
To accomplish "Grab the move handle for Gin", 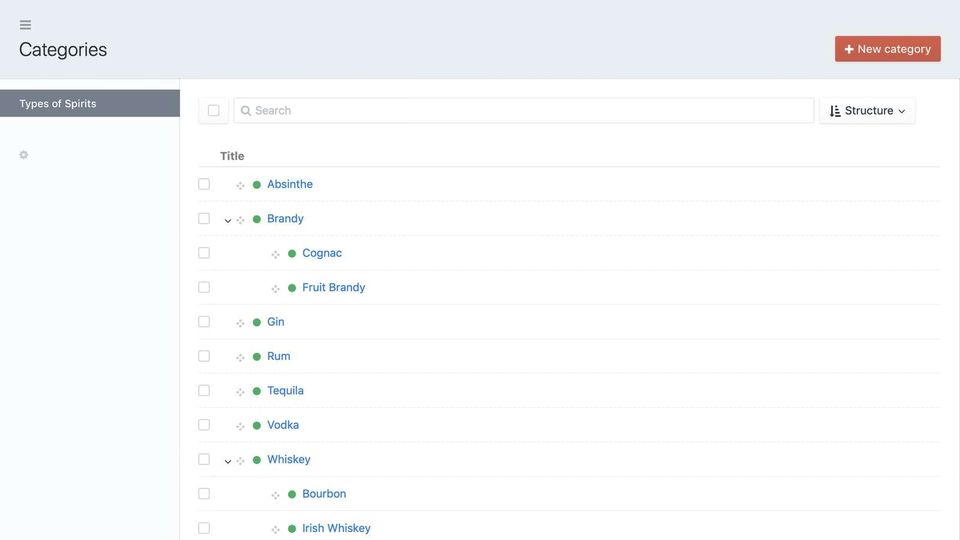I will click(x=240, y=323).
